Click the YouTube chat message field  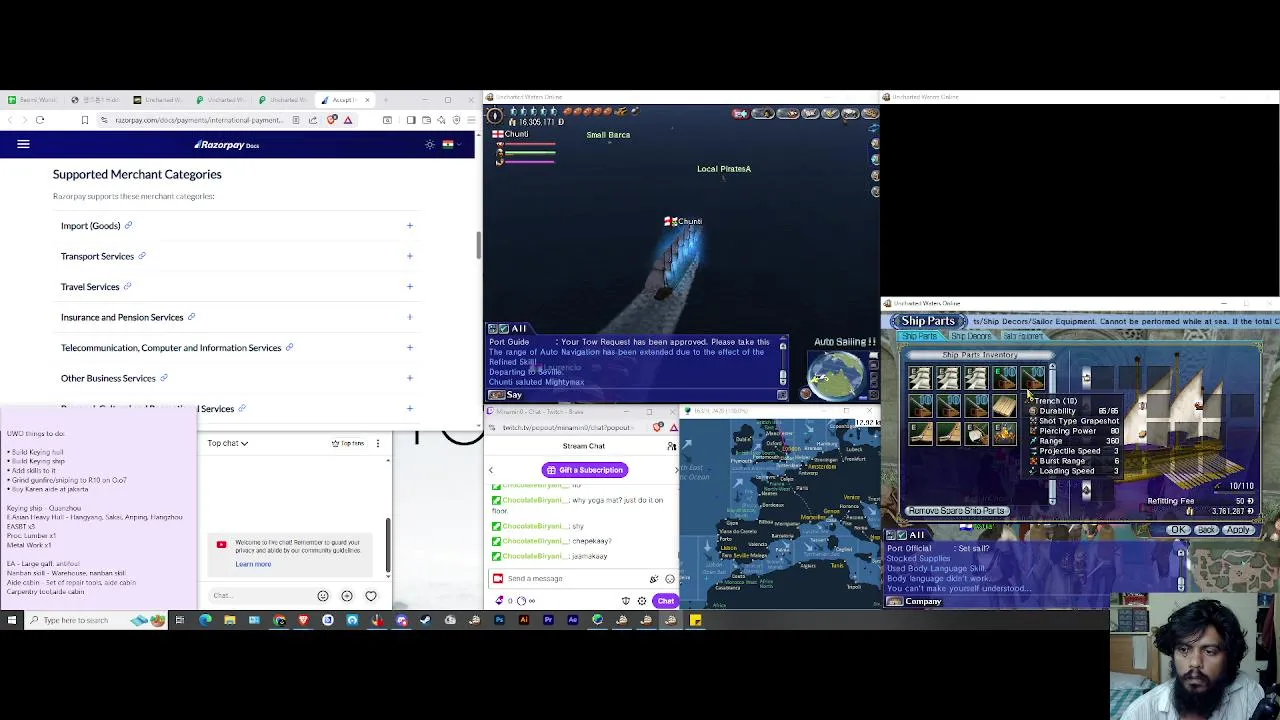(x=258, y=596)
